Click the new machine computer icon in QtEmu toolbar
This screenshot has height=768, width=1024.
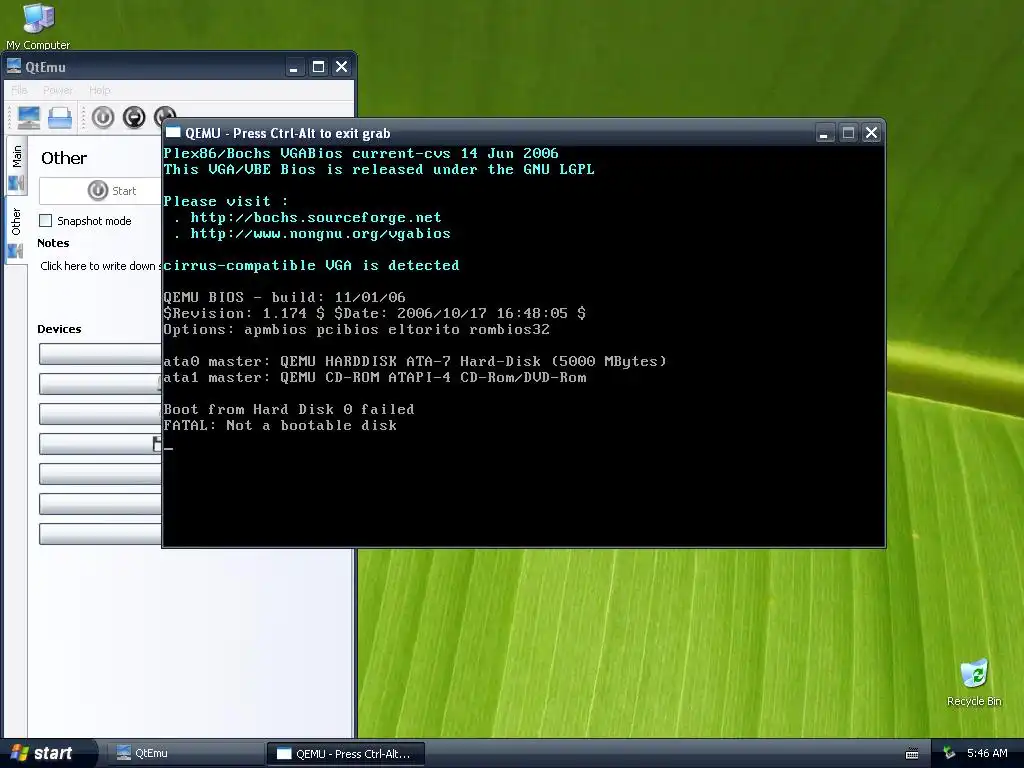pos(29,118)
